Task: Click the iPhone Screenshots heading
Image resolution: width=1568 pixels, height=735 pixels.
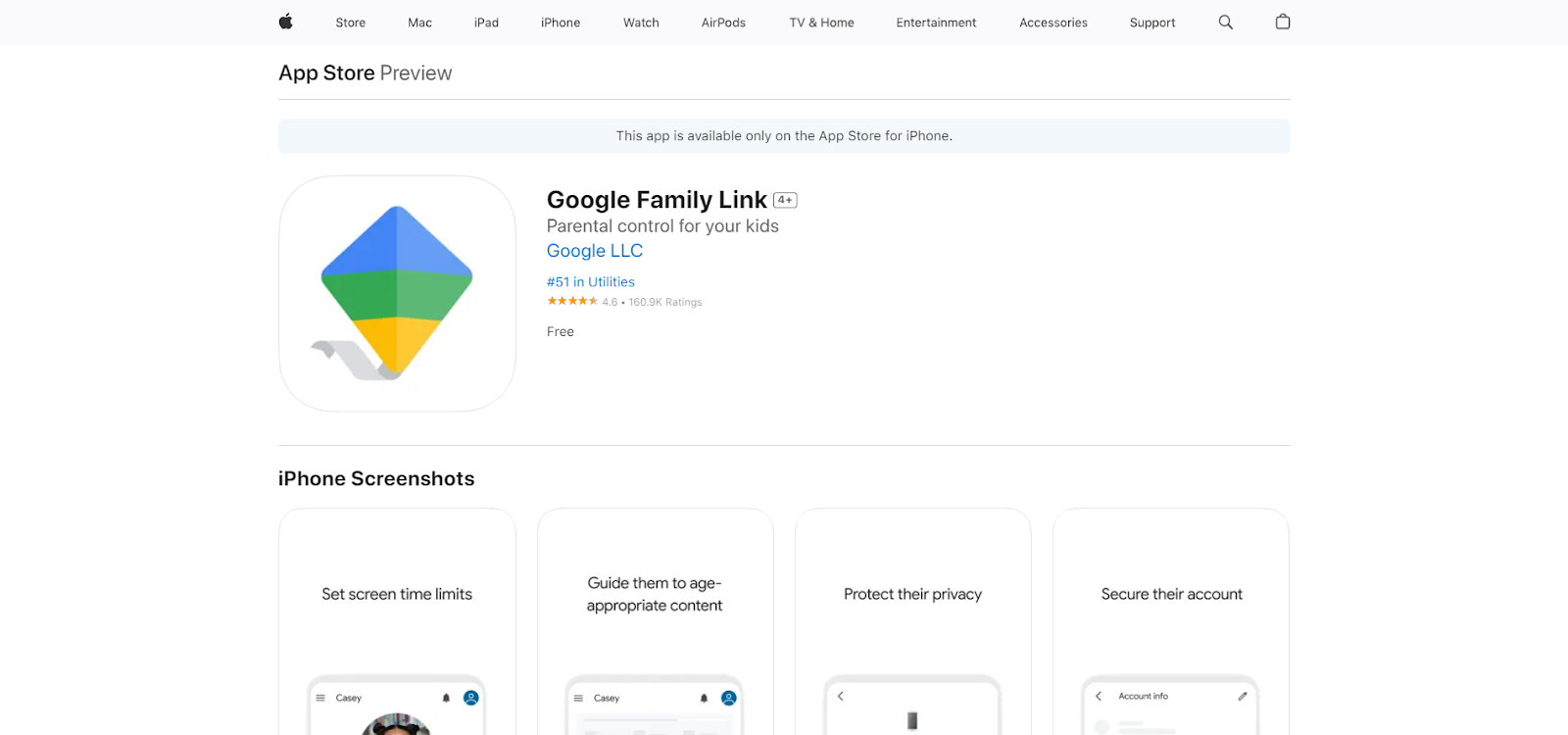Action: tap(376, 478)
